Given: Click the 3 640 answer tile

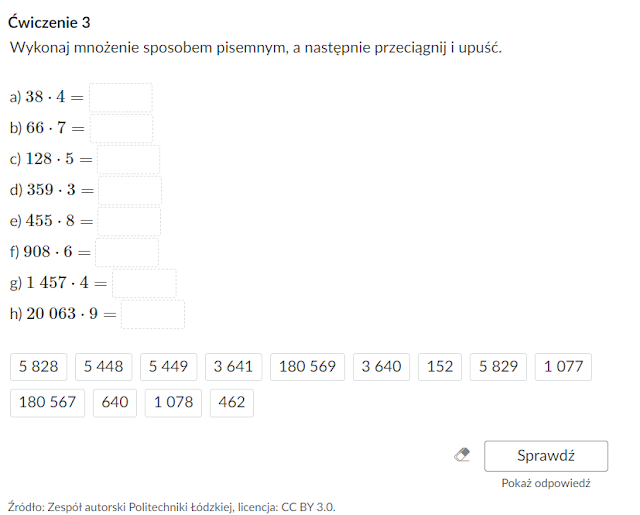Looking at the screenshot, I should click(x=381, y=366).
